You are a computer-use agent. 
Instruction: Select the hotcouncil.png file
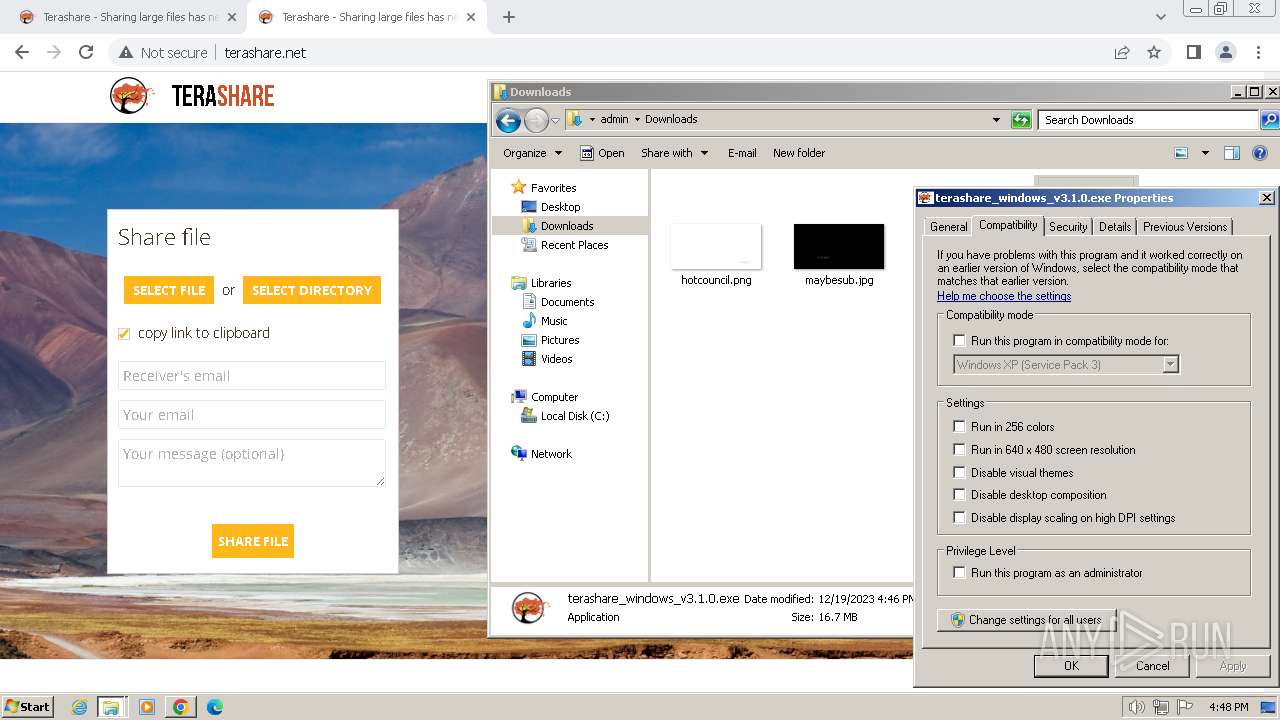tap(716, 255)
